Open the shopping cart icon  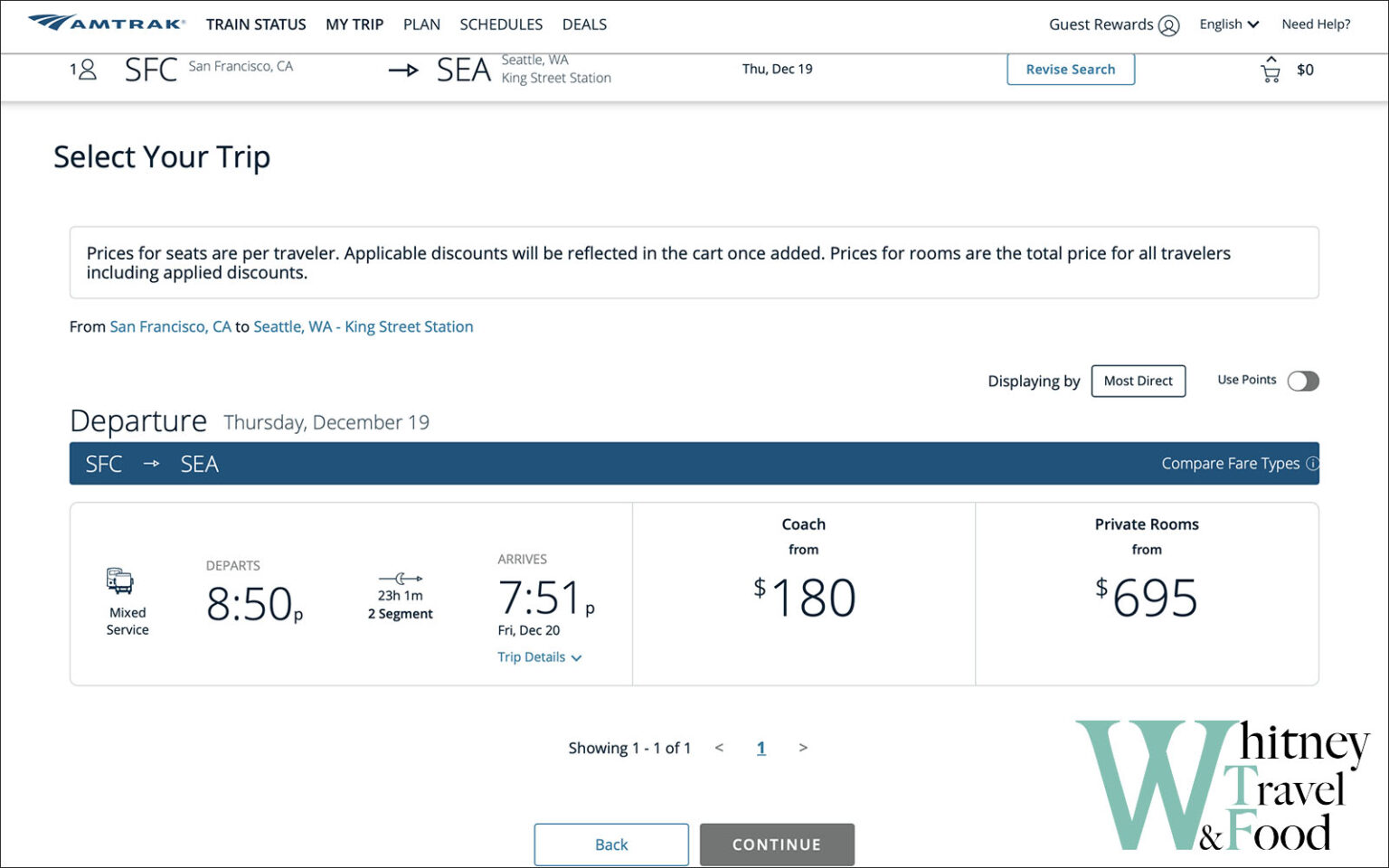pyautogui.click(x=1271, y=71)
